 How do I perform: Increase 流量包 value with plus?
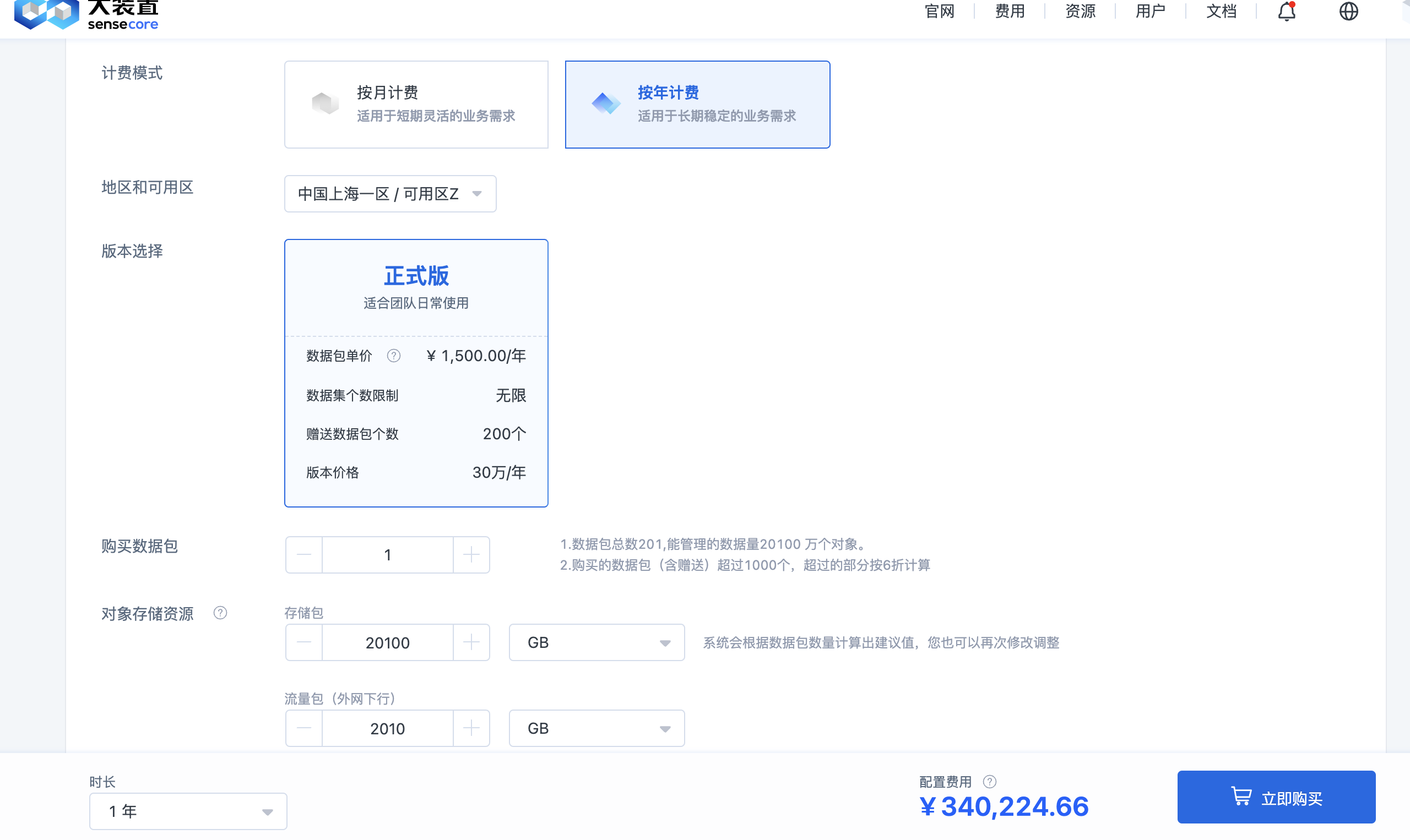point(471,728)
